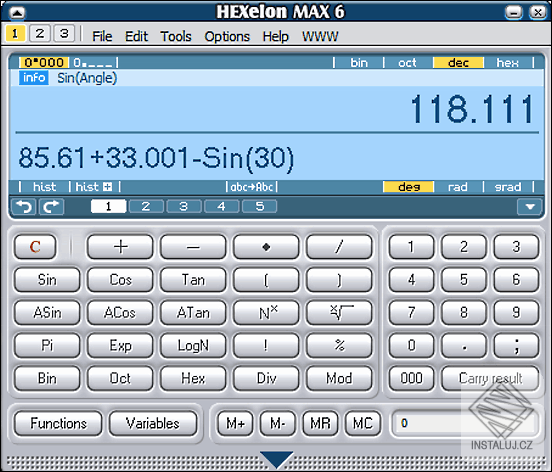Click the red C clear key
Screen dimensions: 552x472
(35, 247)
